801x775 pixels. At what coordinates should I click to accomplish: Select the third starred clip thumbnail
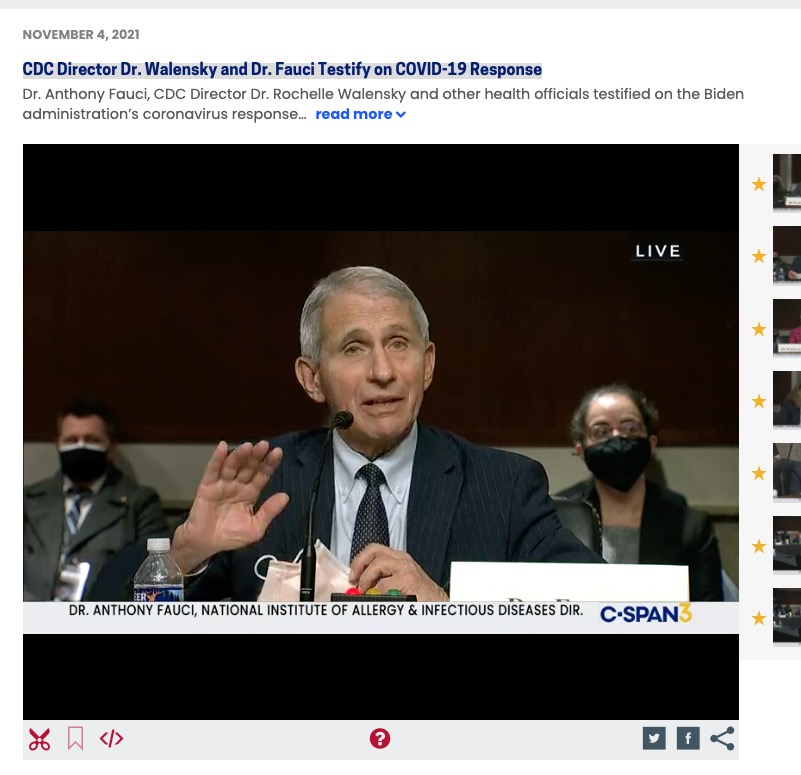tap(787, 328)
